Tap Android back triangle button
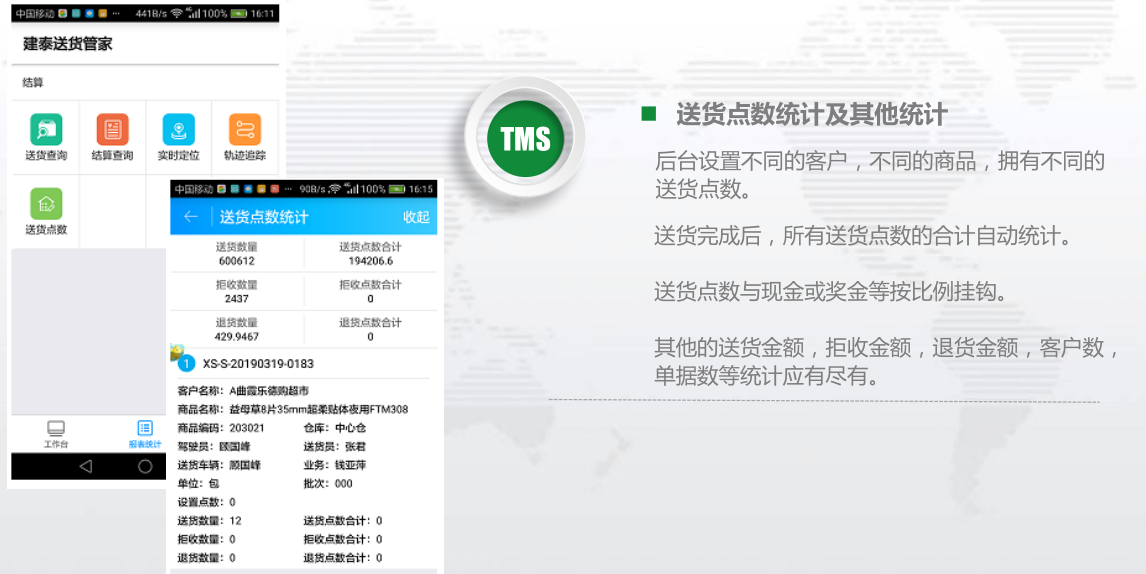Viewport: 1146px width, 574px height. (86, 466)
